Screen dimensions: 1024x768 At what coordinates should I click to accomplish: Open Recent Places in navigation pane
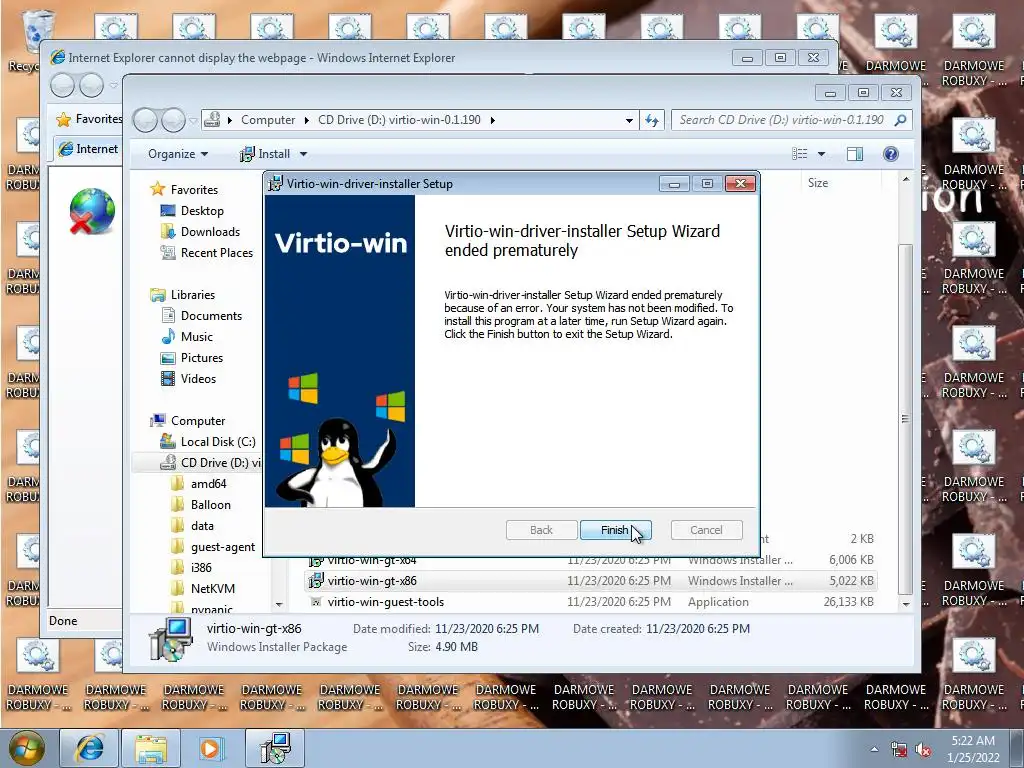216,253
